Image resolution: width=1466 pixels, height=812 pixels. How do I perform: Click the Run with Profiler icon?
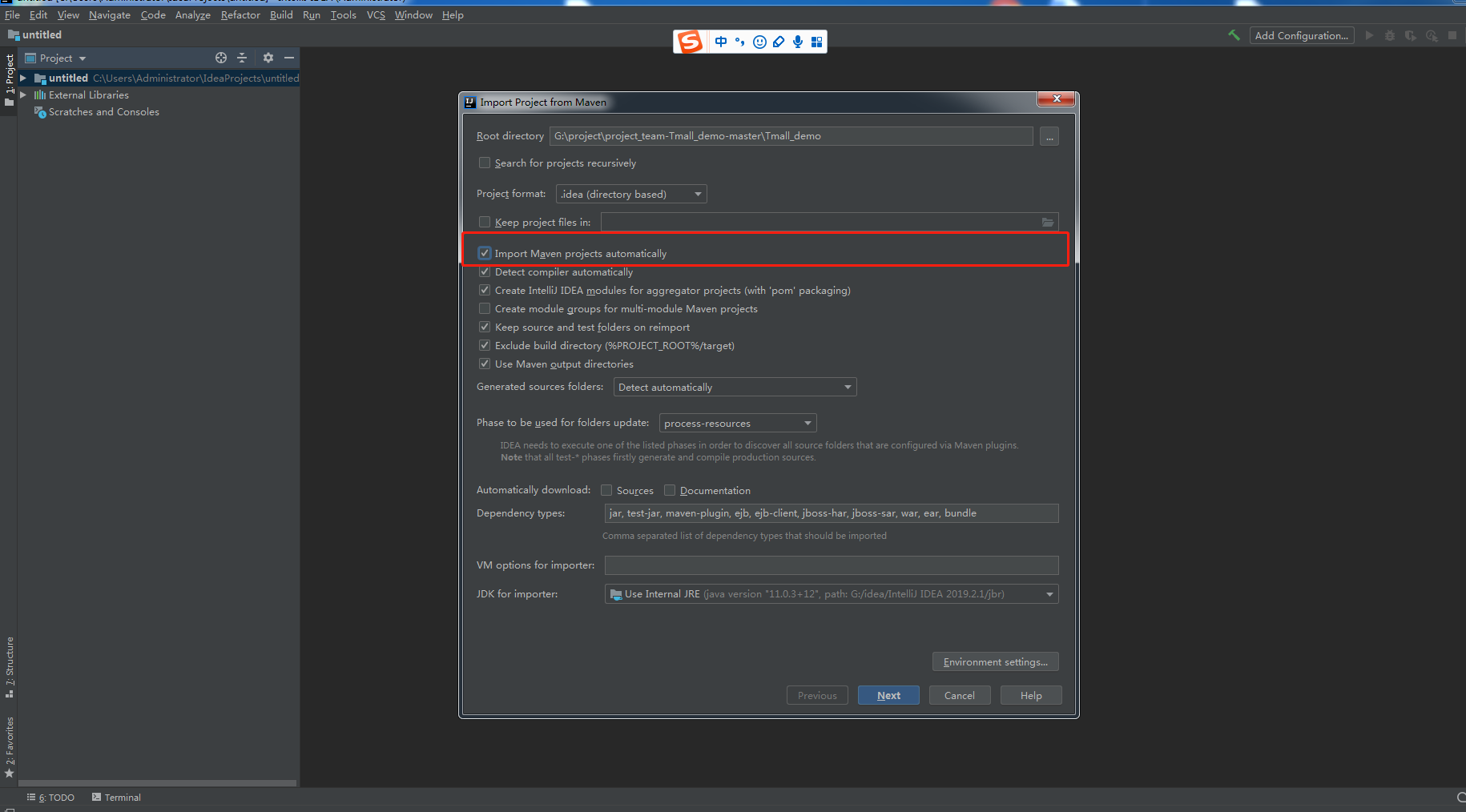click(1432, 35)
